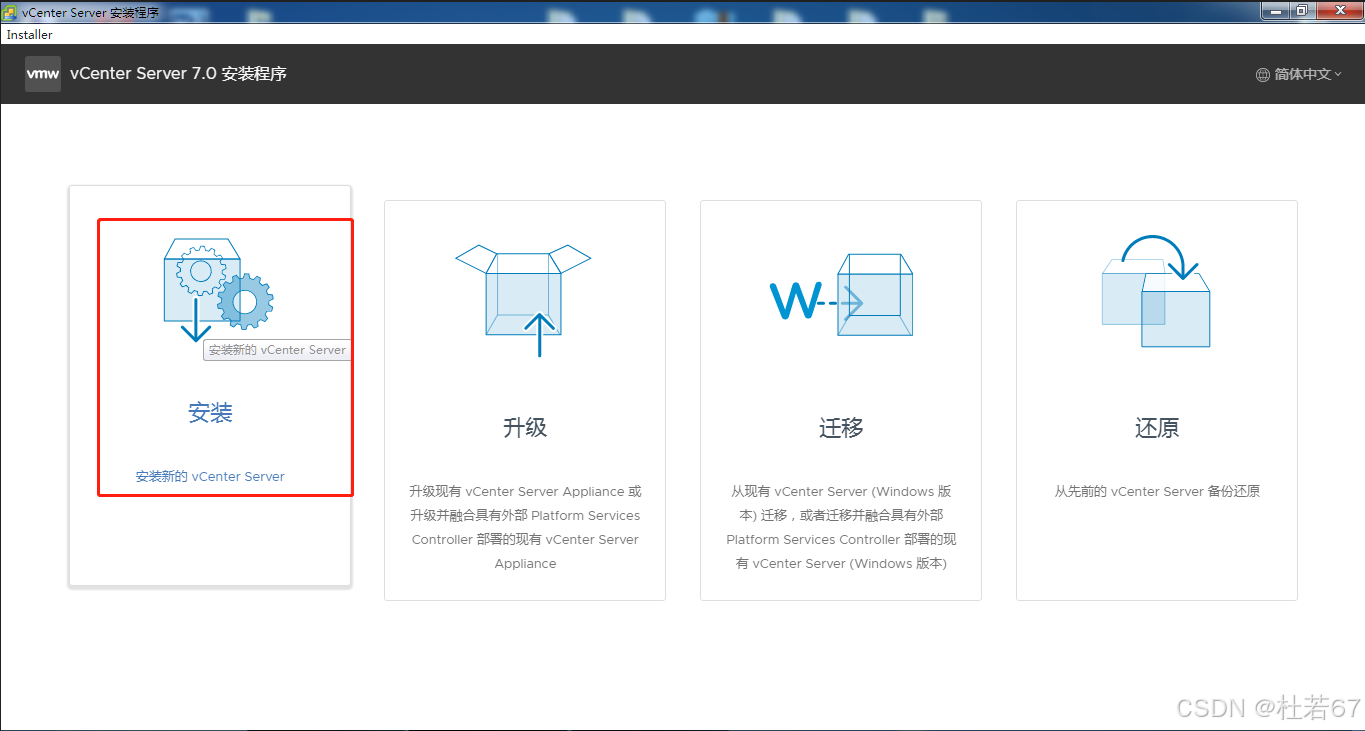Select the 安装 heading

pyautogui.click(x=210, y=413)
